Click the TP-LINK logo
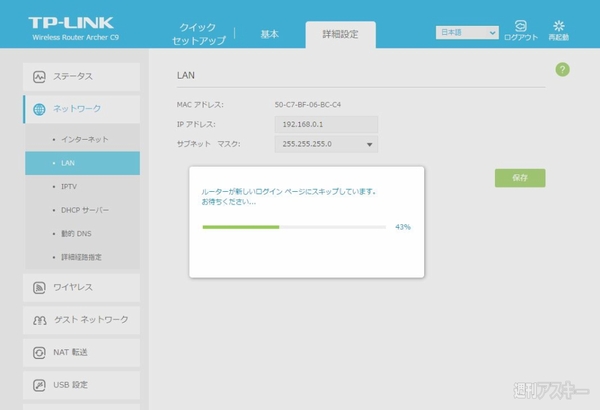Image resolution: width=600 pixels, height=410 pixels. coord(71,23)
